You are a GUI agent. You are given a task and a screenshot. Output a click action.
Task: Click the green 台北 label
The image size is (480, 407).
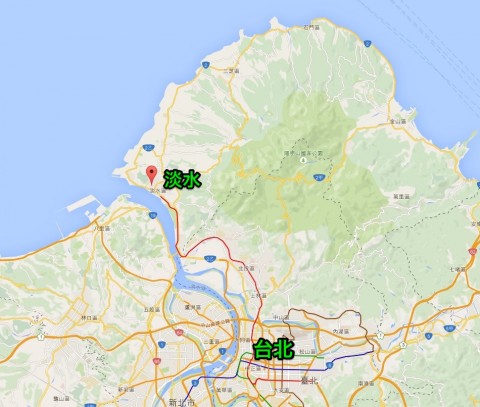(273, 349)
